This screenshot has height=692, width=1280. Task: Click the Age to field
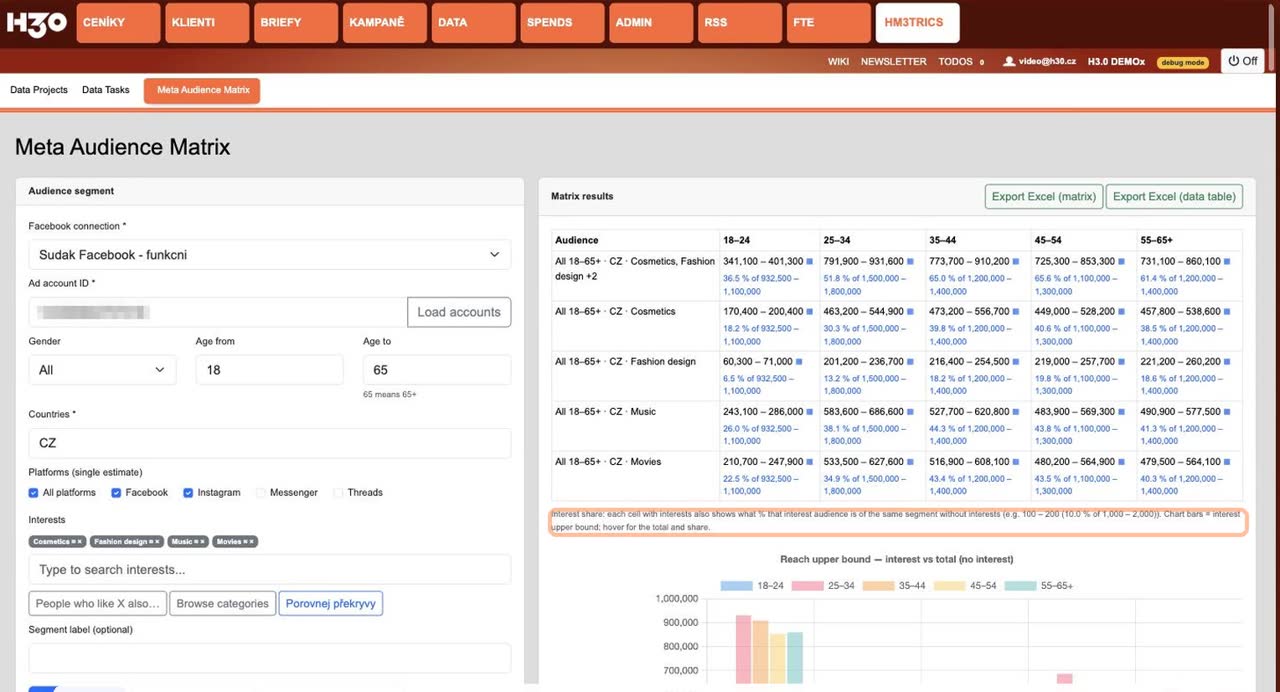coord(437,370)
